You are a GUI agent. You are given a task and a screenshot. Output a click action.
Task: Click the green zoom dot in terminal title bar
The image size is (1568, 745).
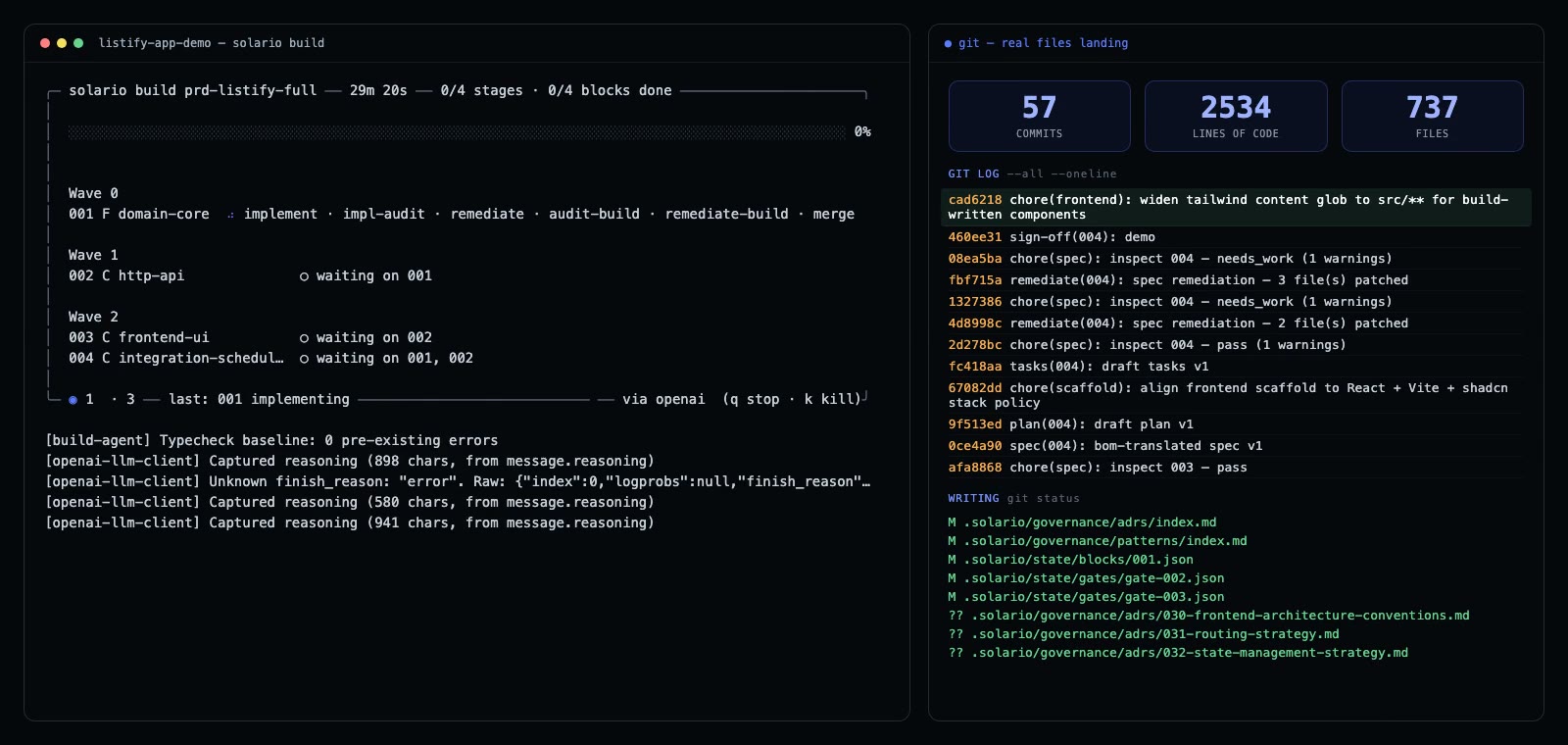coord(78,43)
